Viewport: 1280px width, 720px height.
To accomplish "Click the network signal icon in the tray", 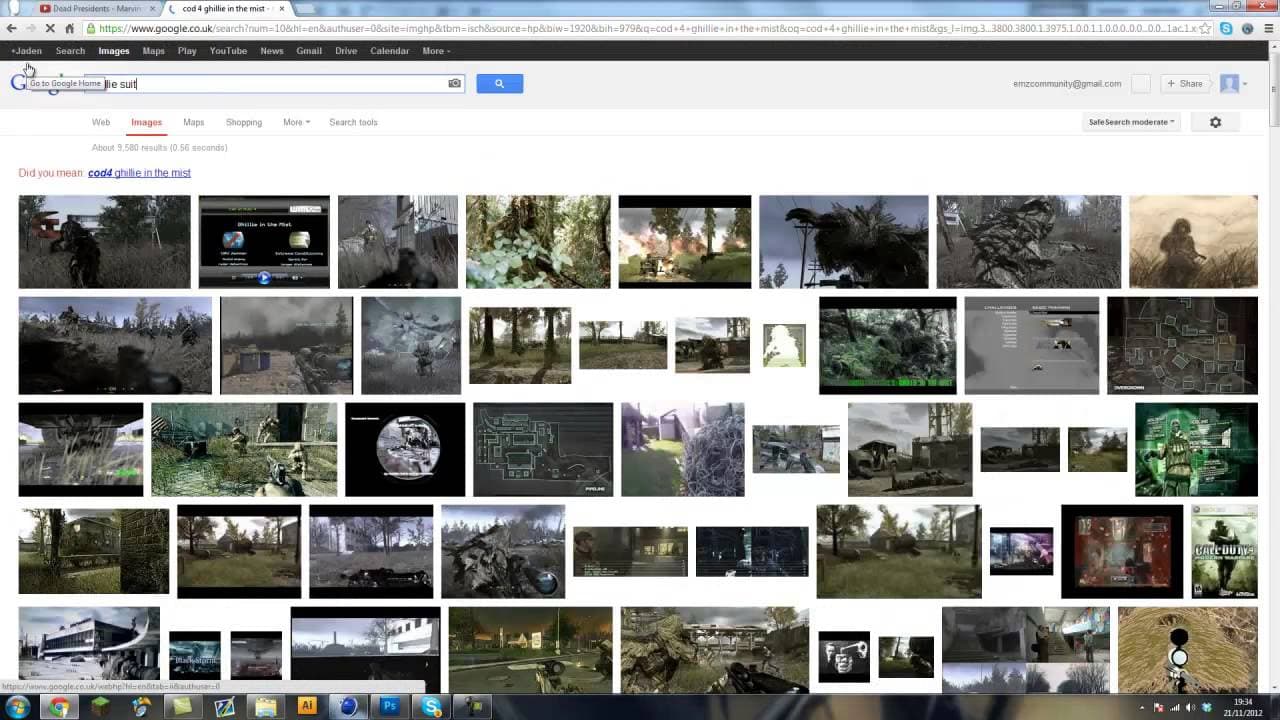I will pyautogui.click(x=1174, y=707).
